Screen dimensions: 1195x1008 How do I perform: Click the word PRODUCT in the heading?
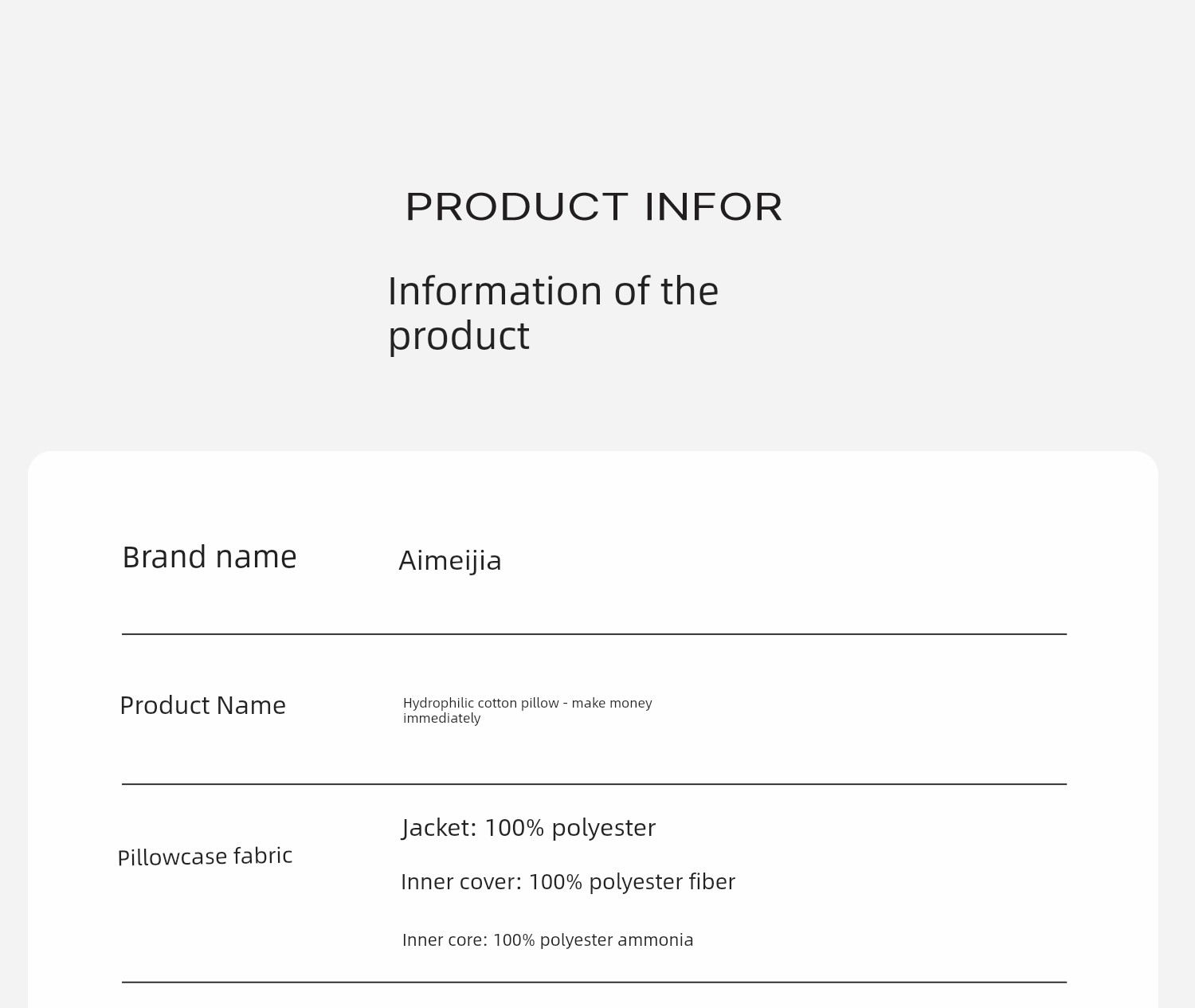(x=516, y=207)
